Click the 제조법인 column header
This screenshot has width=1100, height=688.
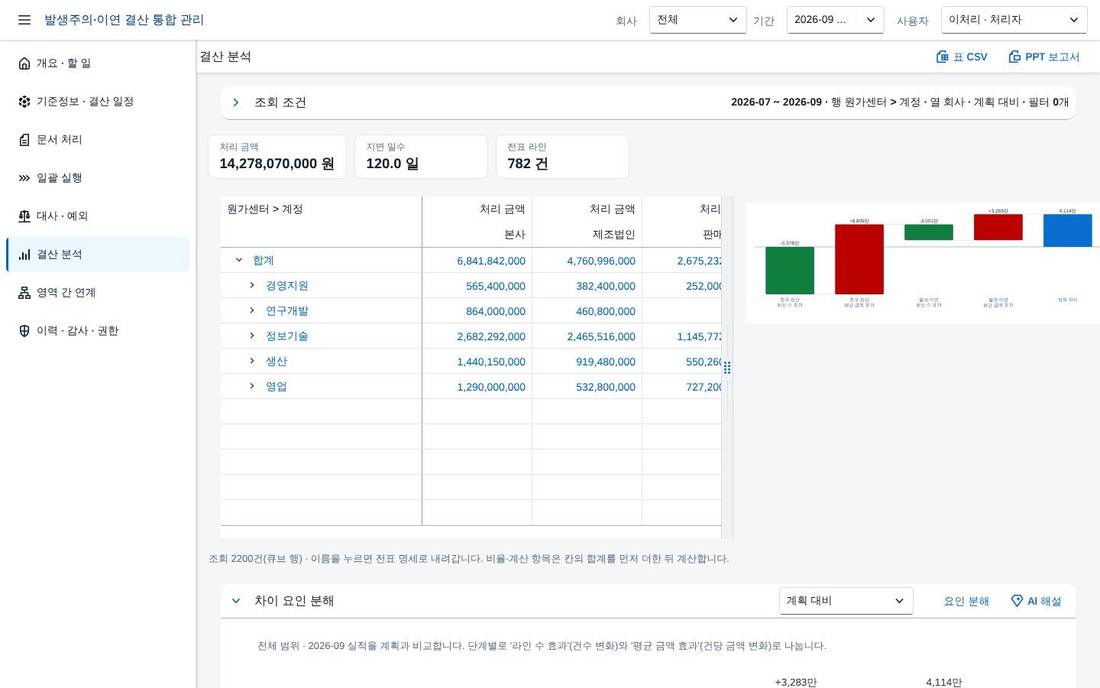point(614,234)
